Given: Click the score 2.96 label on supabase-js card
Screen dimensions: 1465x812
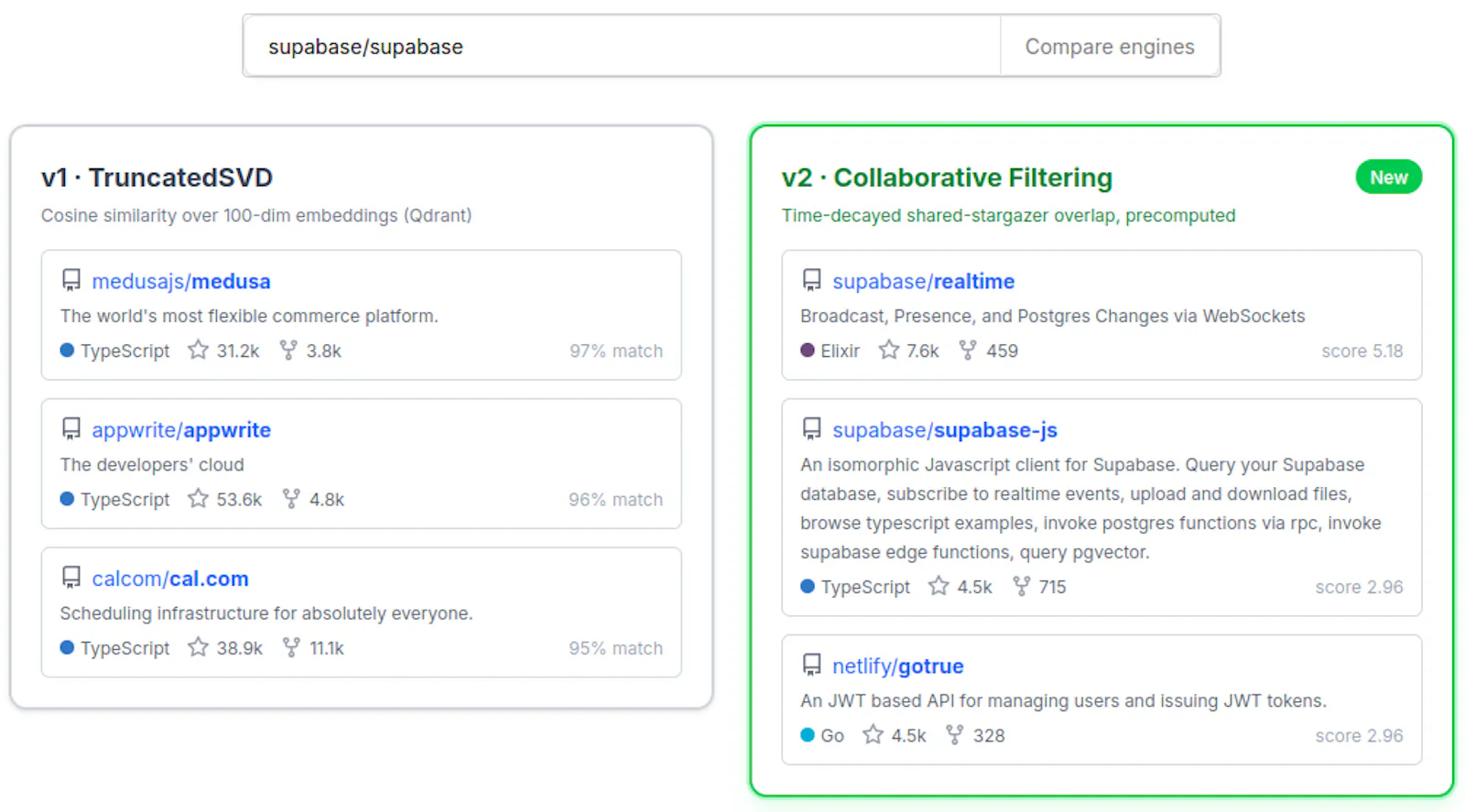Looking at the screenshot, I should 1360,587.
